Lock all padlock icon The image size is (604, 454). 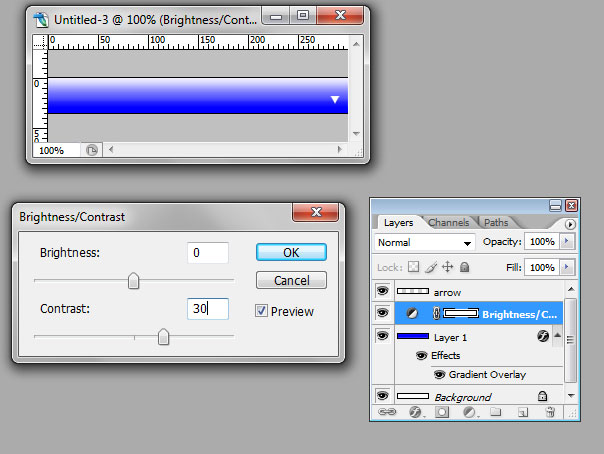465,267
